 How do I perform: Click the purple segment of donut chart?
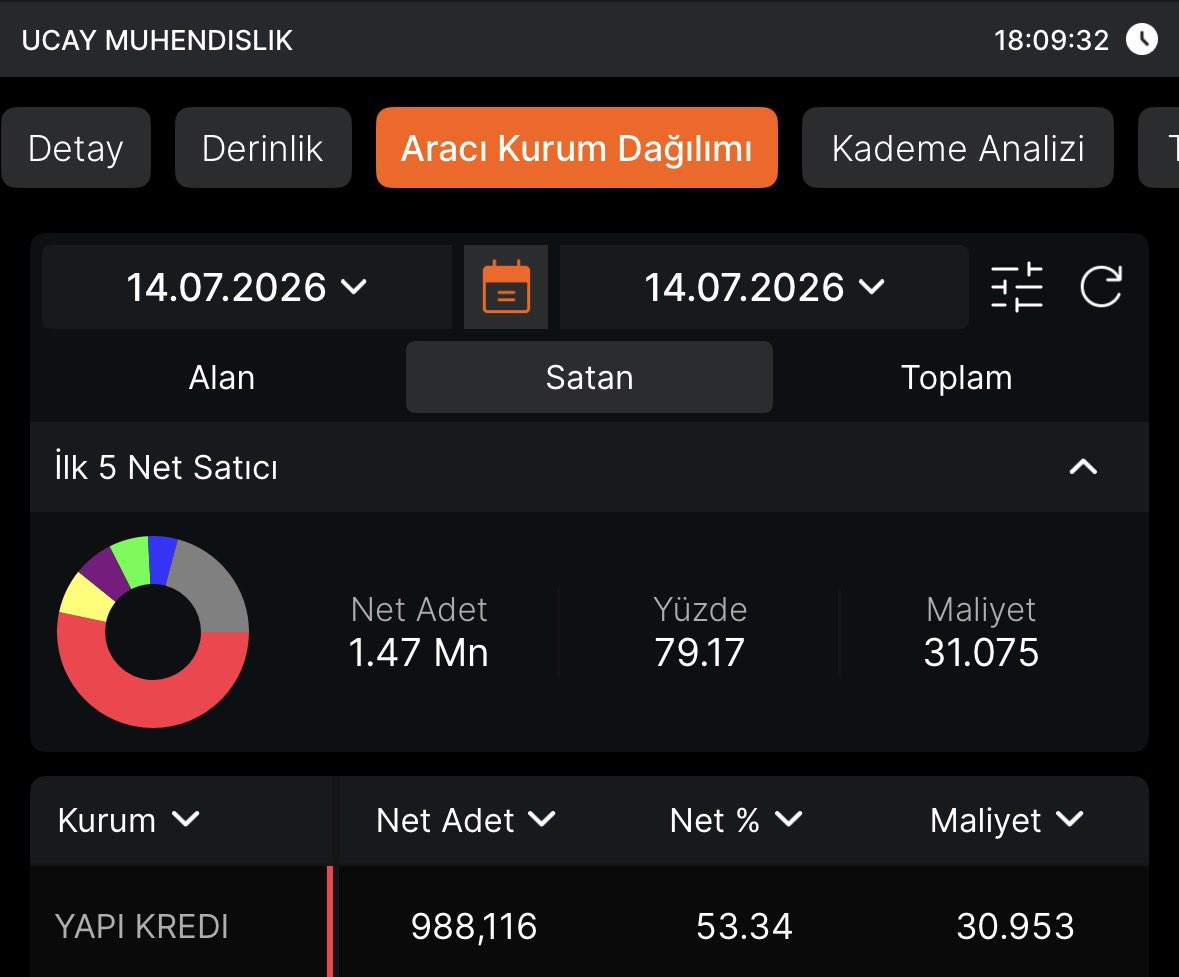(x=106, y=575)
